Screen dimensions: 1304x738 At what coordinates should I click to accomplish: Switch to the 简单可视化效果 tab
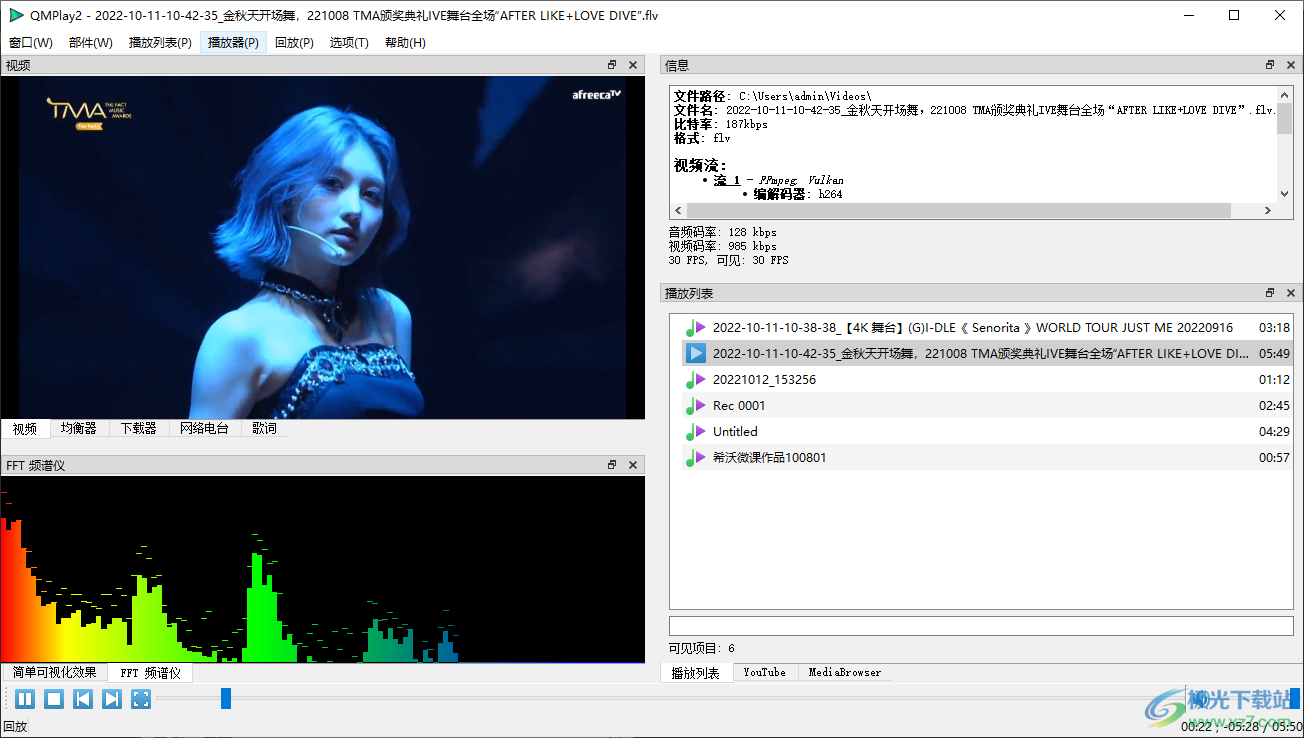(55, 673)
